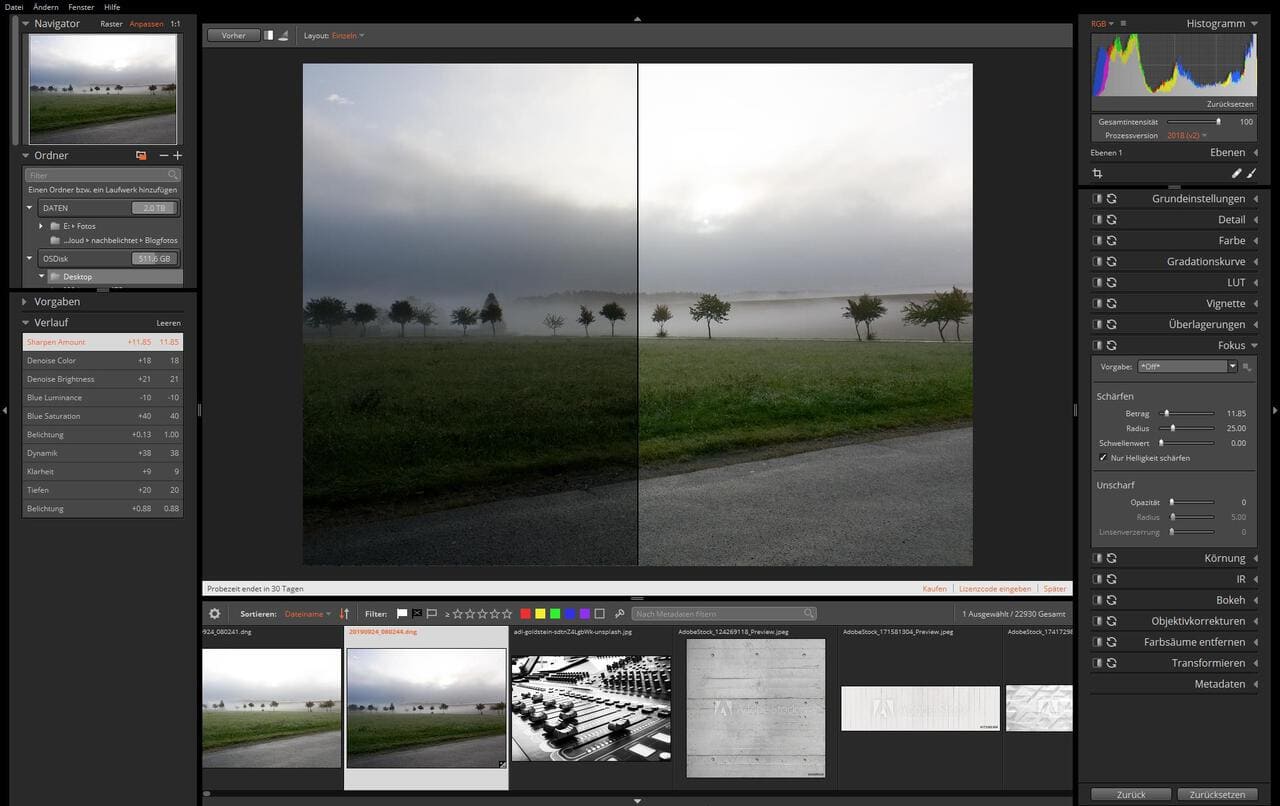Screen dimensions: 1280x806
Task: Click the reset icon beside Farbe
Action: tap(1111, 241)
